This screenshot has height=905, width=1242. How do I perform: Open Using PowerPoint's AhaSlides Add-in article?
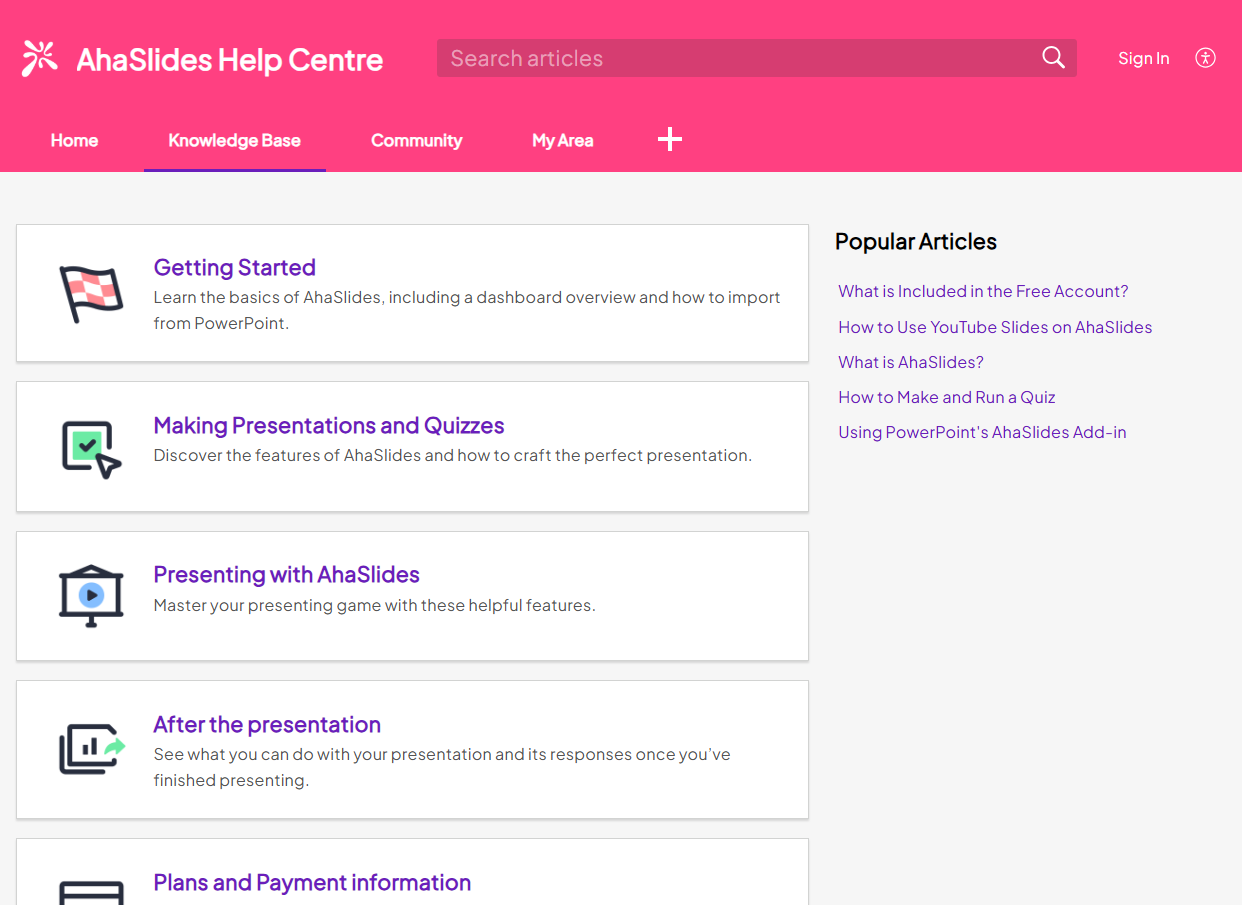tap(982, 432)
